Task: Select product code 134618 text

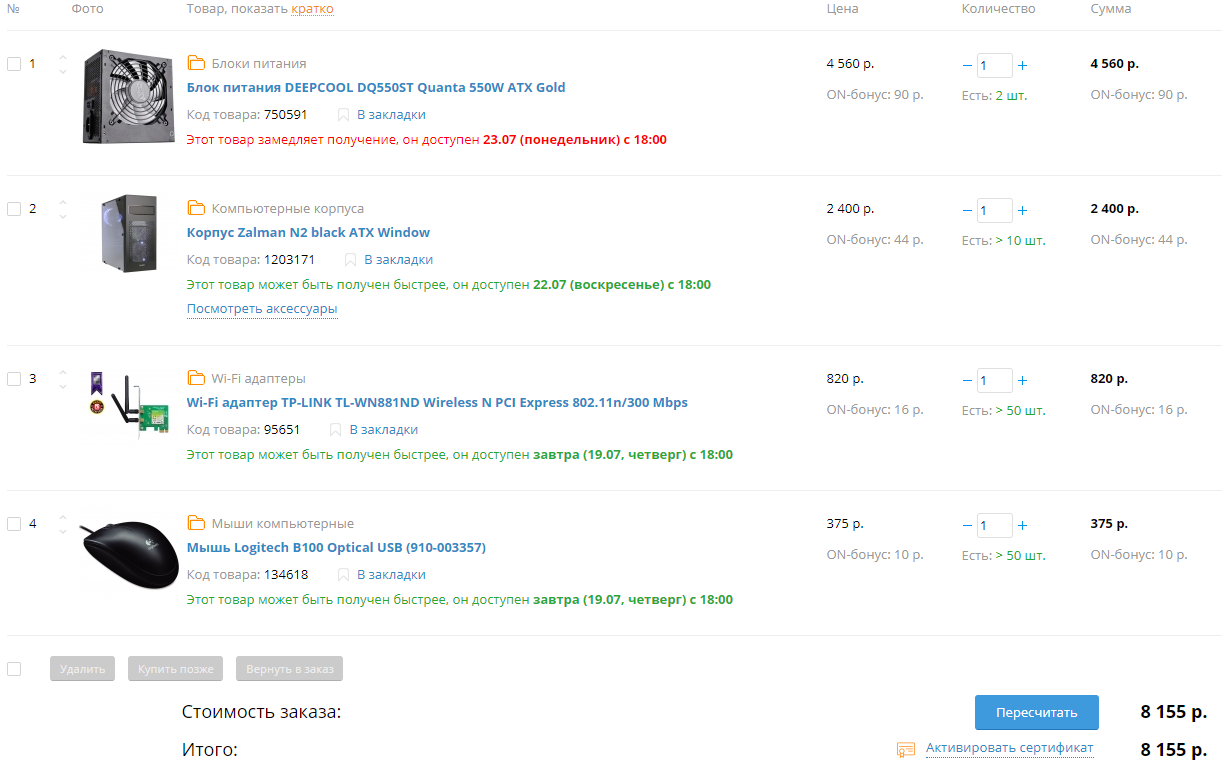Action: [x=286, y=574]
